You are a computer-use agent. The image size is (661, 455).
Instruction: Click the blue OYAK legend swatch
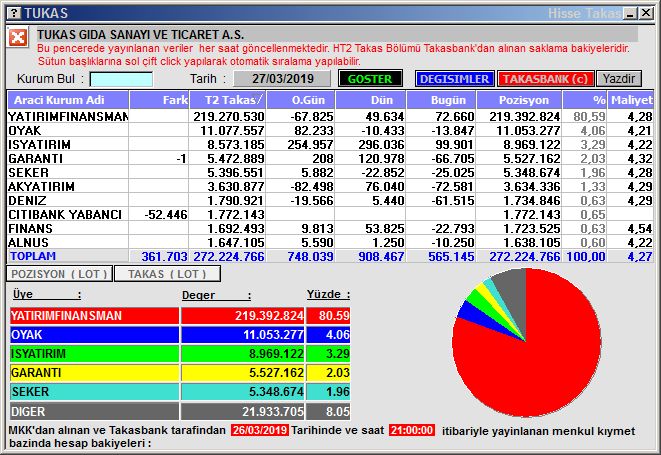(94, 335)
